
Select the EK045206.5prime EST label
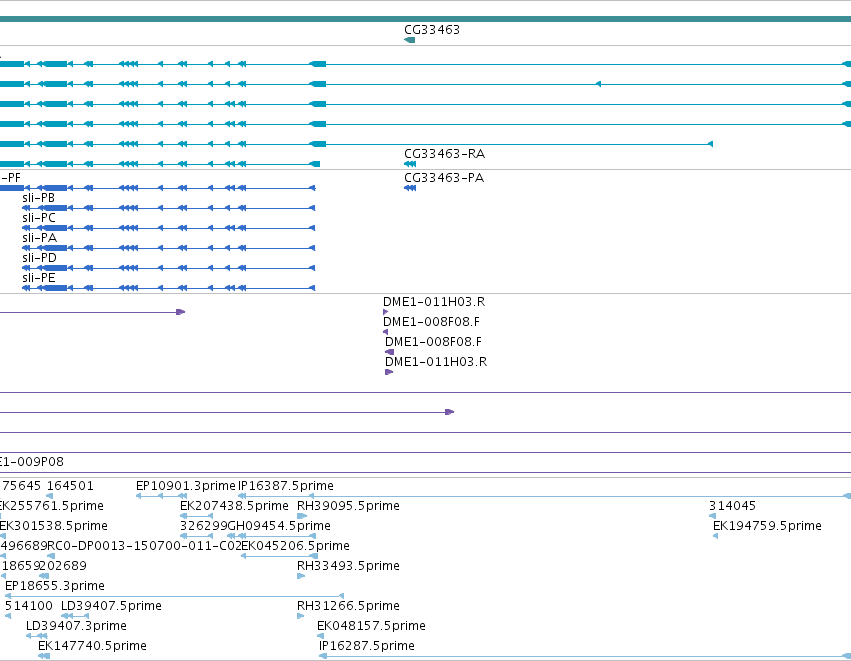point(296,546)
